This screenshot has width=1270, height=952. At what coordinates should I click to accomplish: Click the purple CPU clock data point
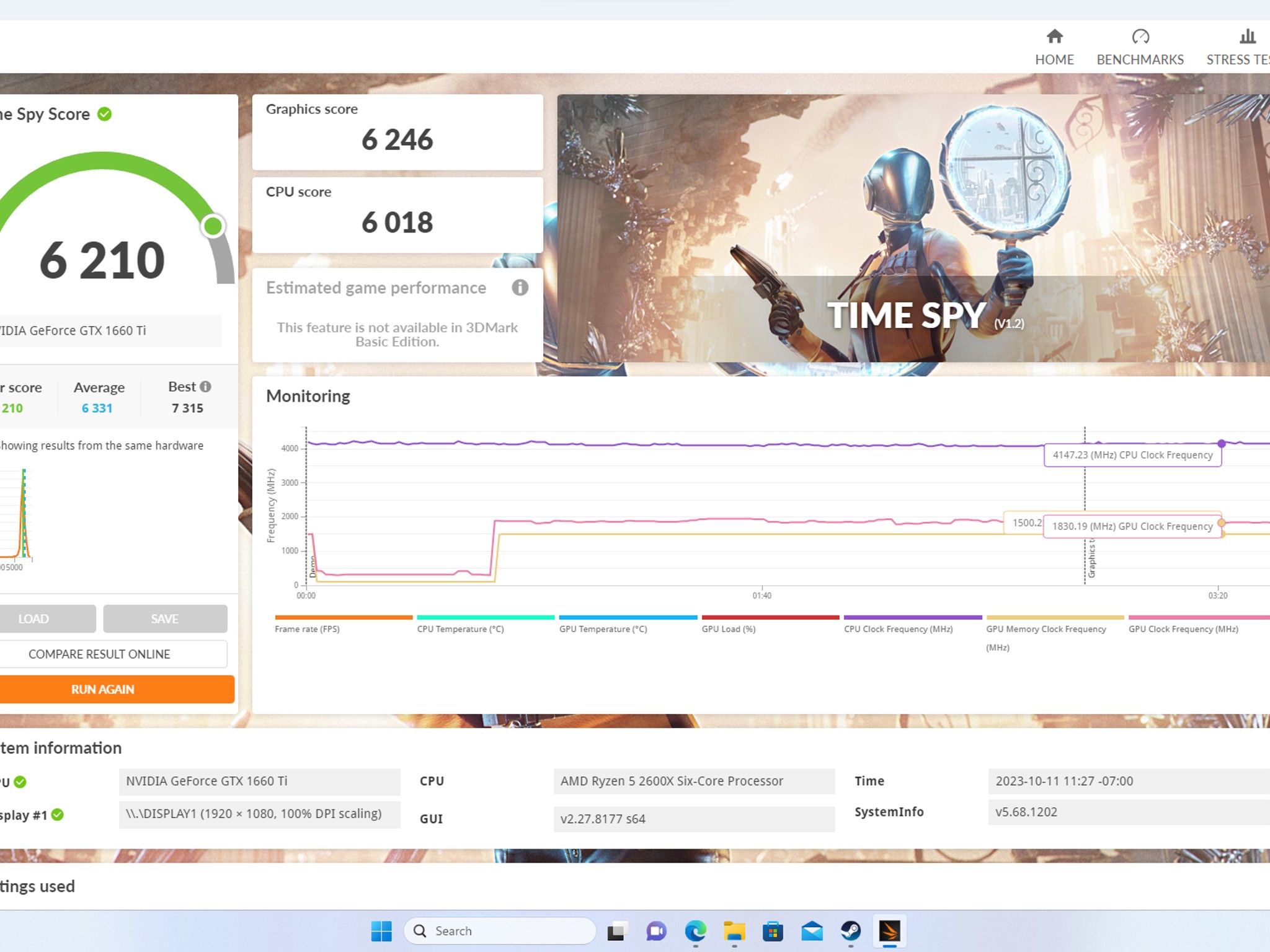(1221, 444)
